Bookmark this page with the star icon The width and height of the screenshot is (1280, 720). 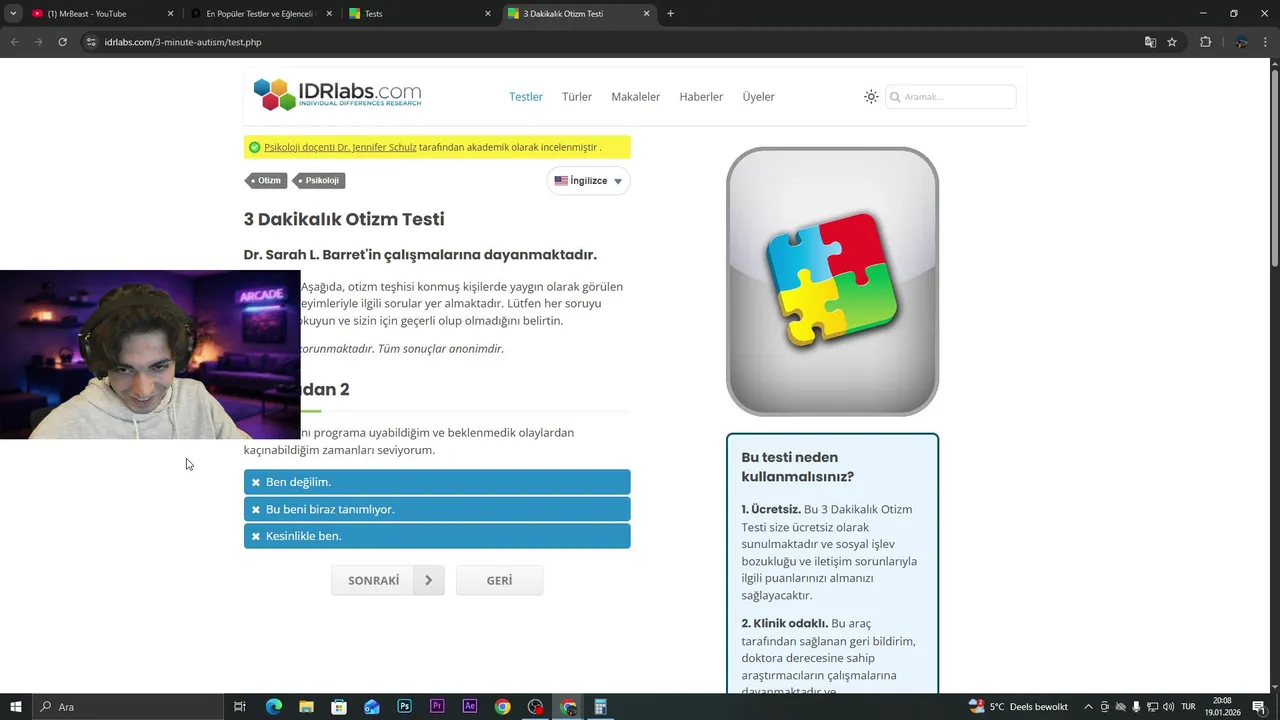tap(1172, 42)
